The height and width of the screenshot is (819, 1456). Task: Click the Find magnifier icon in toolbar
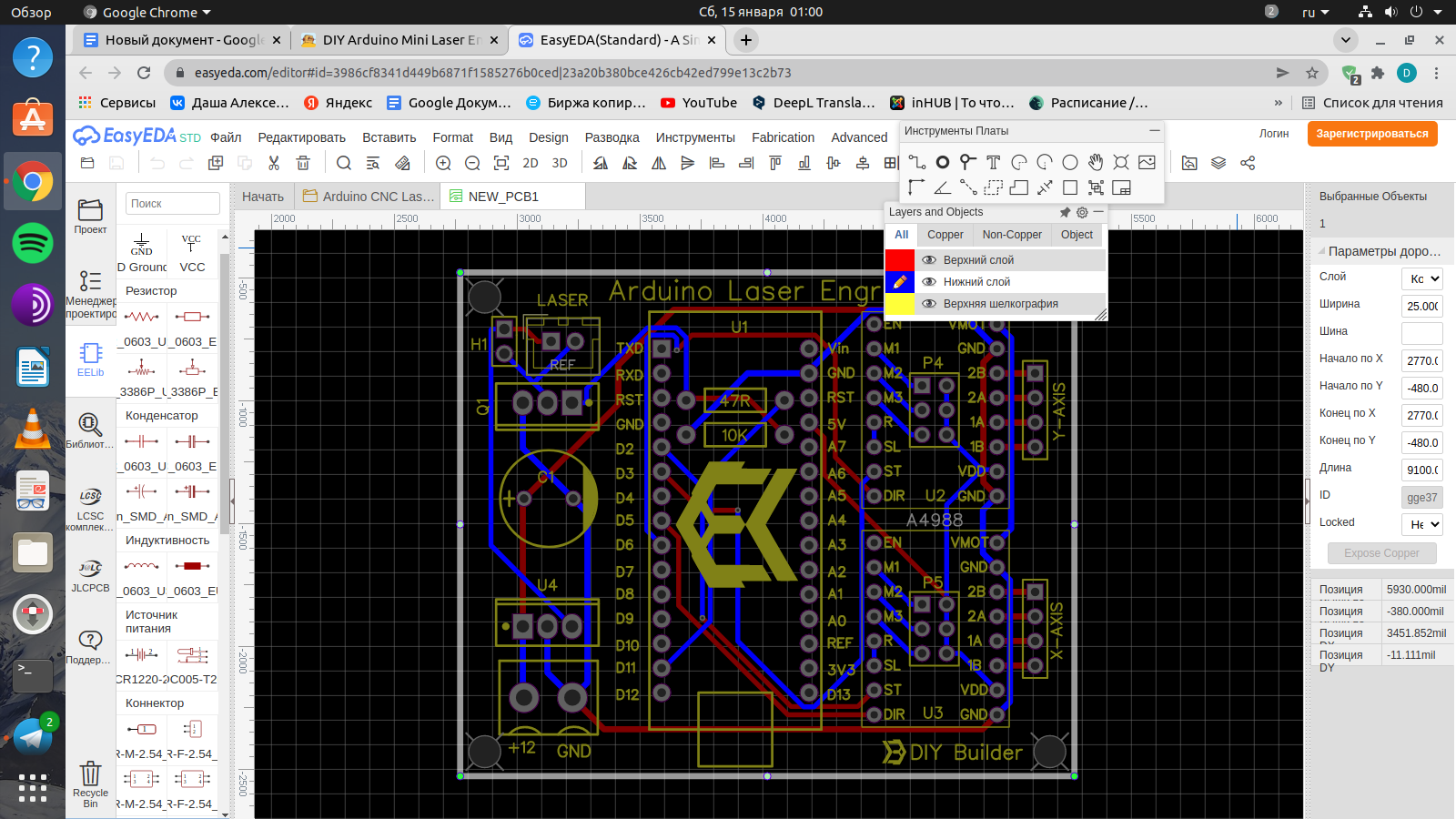click(x=344, y=163)
